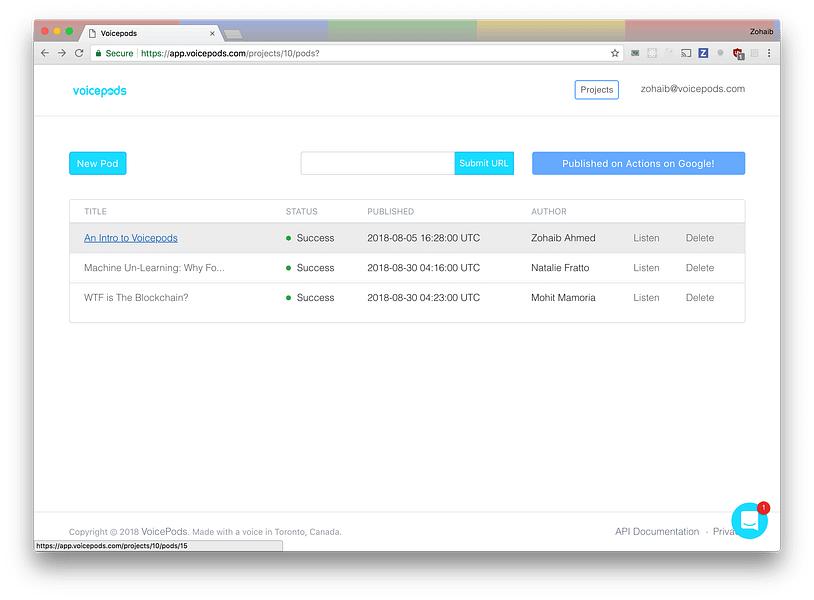Image resolution: width=814 pixels, height=600 pixels.
Task: Click the red shield extension icon
Action: (x=738, y=53)
